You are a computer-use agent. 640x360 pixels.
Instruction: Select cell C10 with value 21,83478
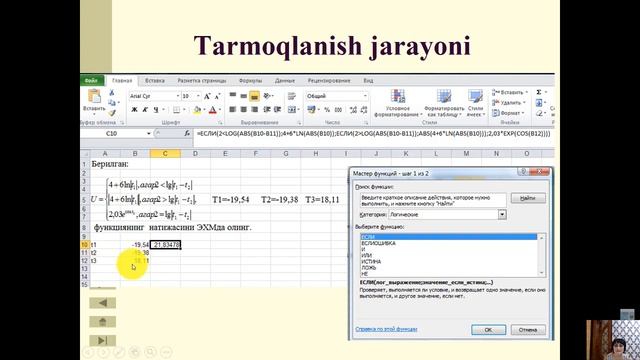(x=165, y=244)
